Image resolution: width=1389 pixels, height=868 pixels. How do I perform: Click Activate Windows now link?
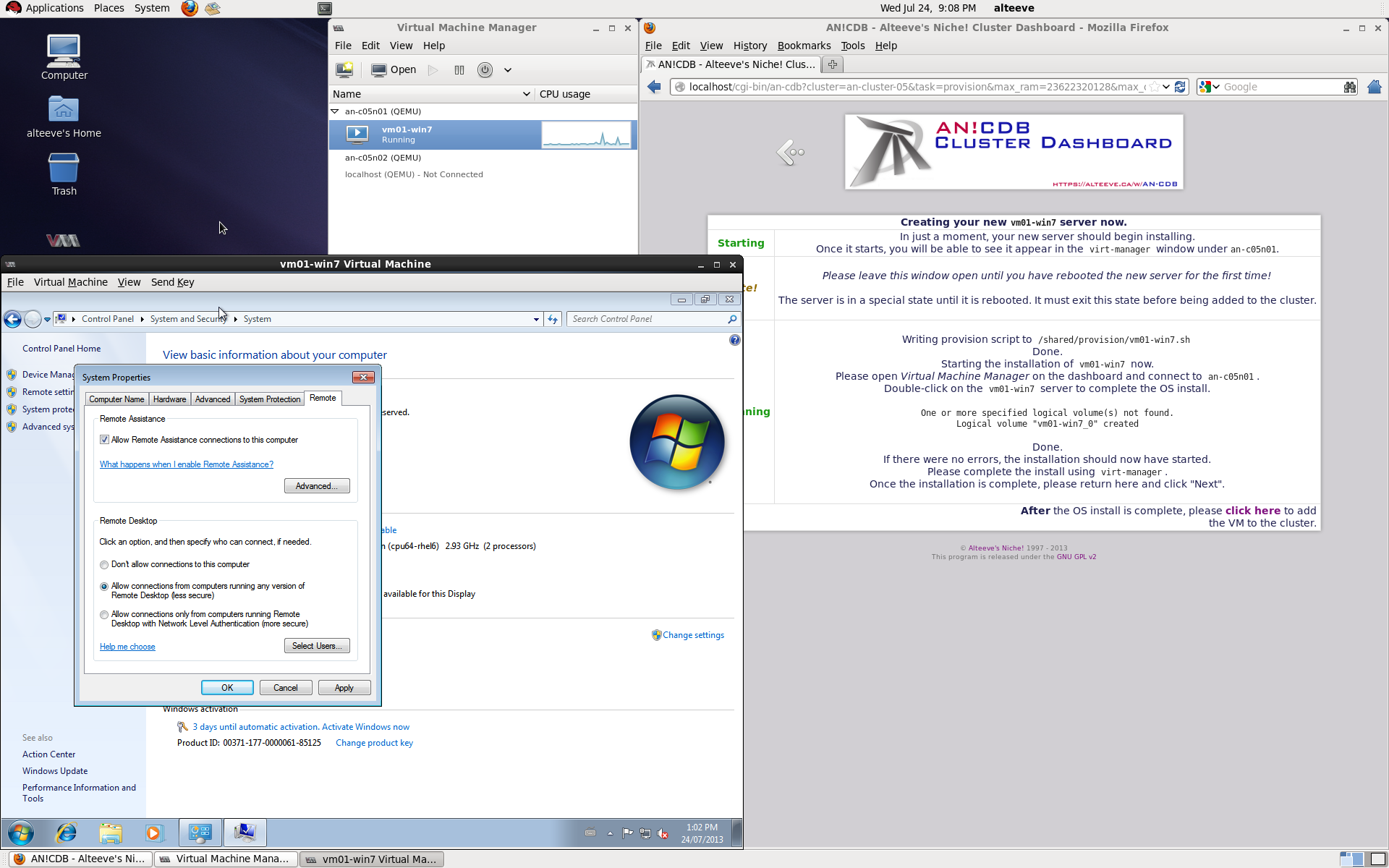click(365, 727)
